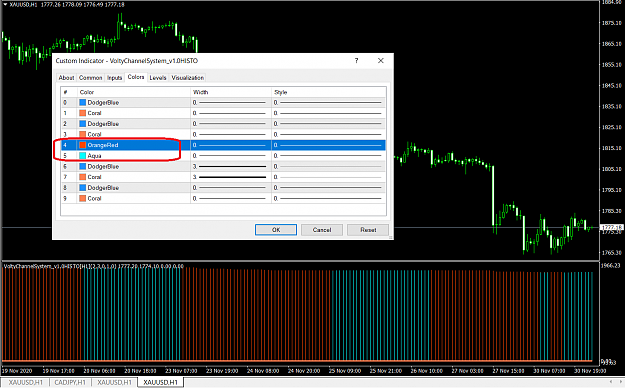The image size is (625, 388).
Task: Open the style selector for row 0
Action: click(328, 102)
